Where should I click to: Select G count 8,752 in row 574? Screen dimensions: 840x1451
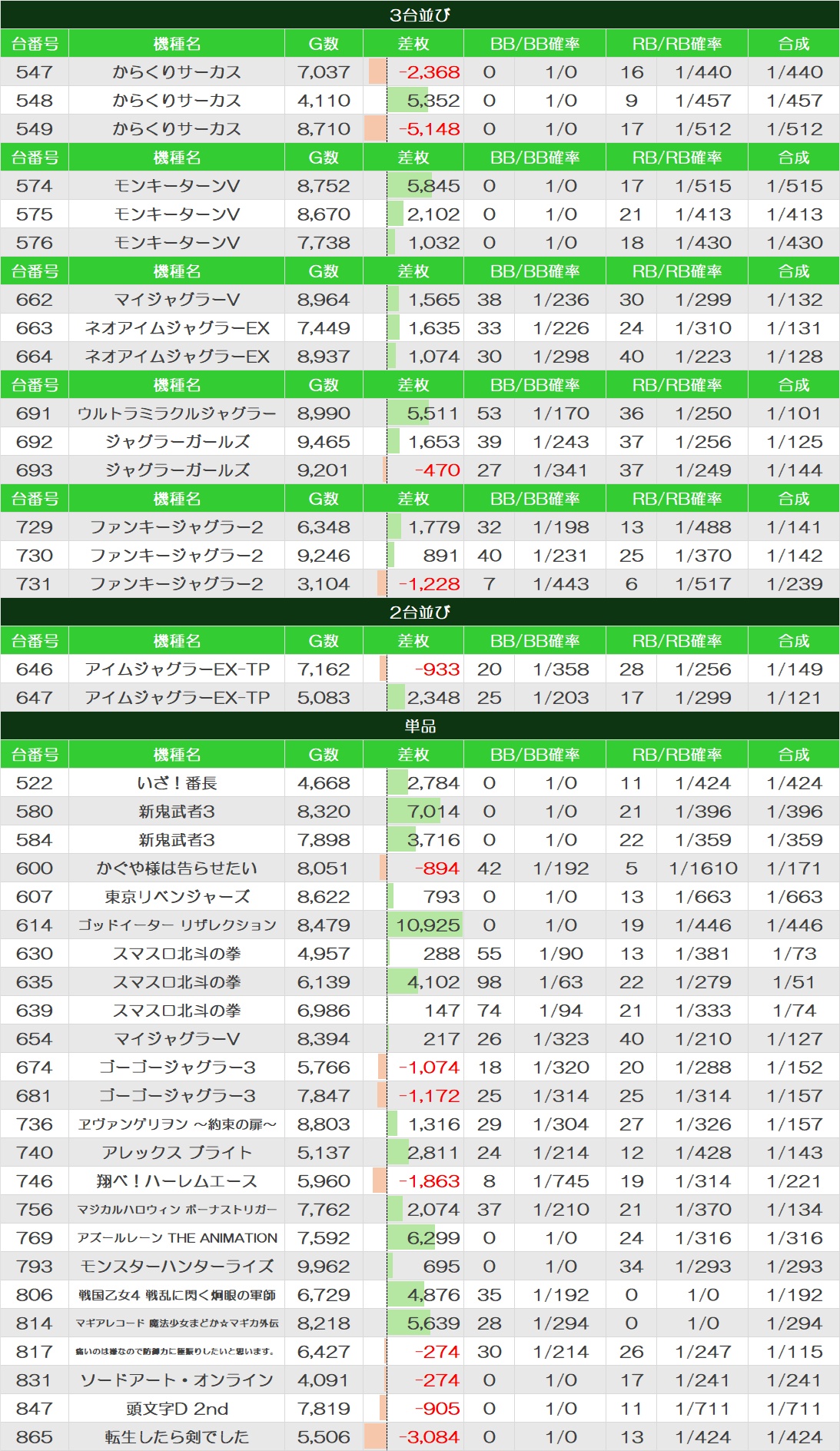[x=324, y=186]
